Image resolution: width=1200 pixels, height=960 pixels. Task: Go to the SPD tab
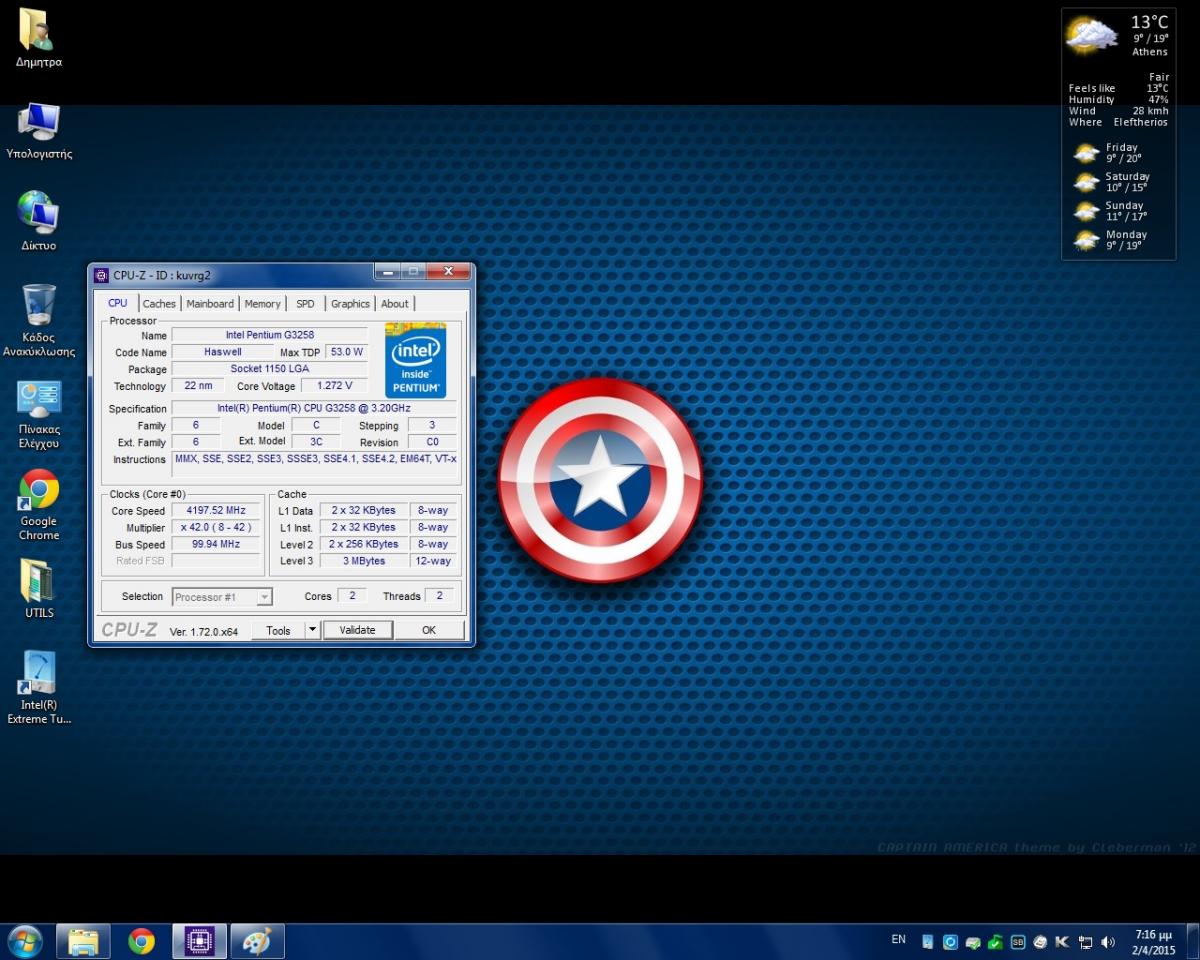(x=305, y=304)
